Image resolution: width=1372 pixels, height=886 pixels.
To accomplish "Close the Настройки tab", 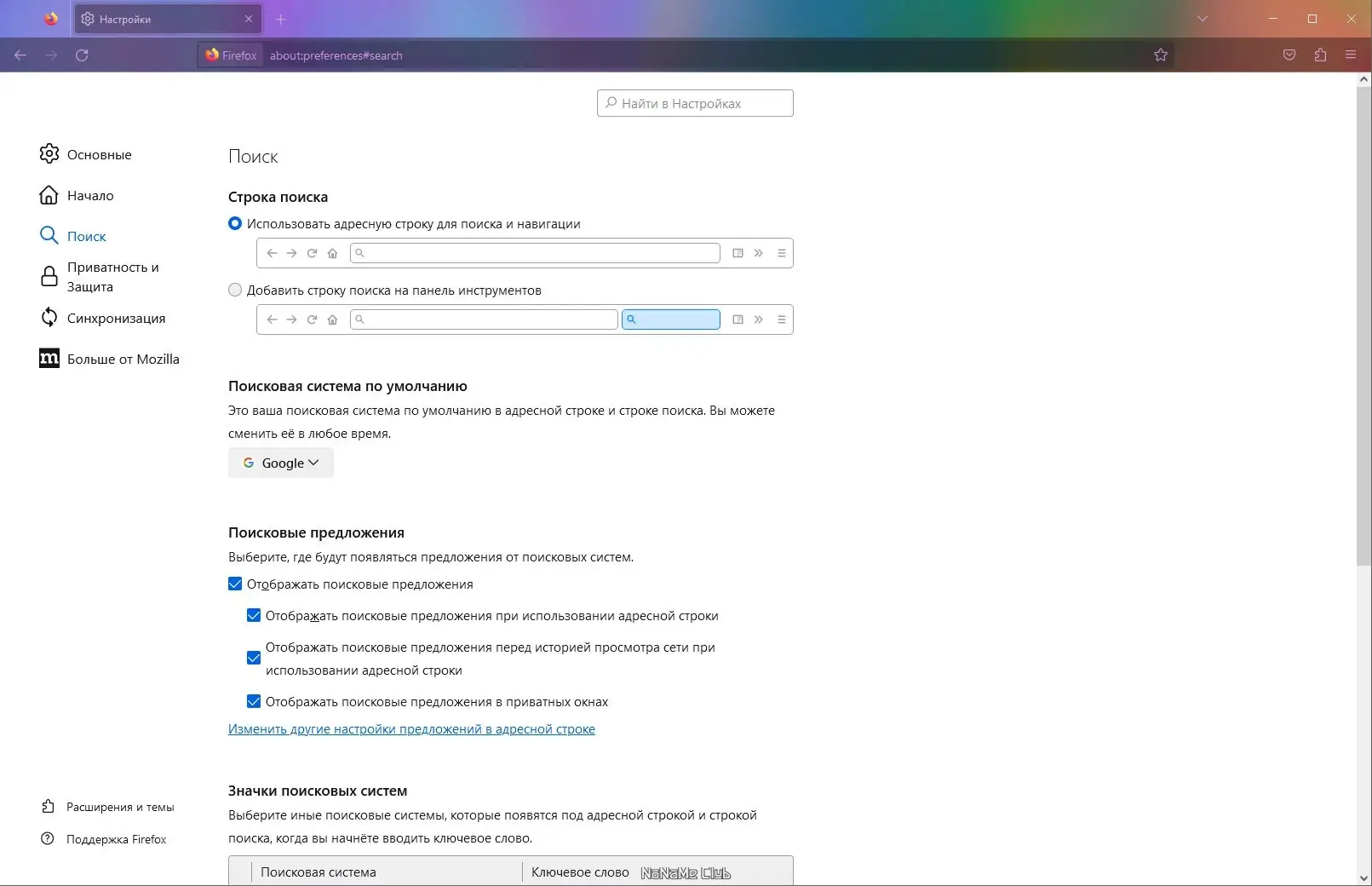I will [249, 19].
